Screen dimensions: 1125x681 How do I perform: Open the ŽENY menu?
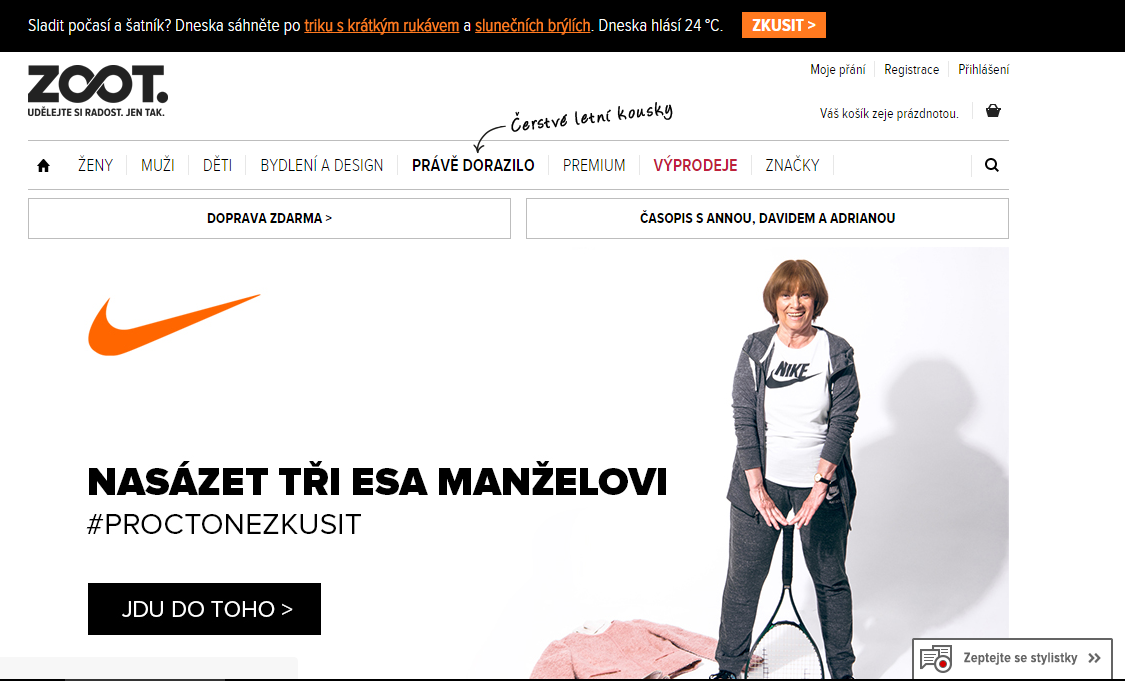click(x=95, y=166)
